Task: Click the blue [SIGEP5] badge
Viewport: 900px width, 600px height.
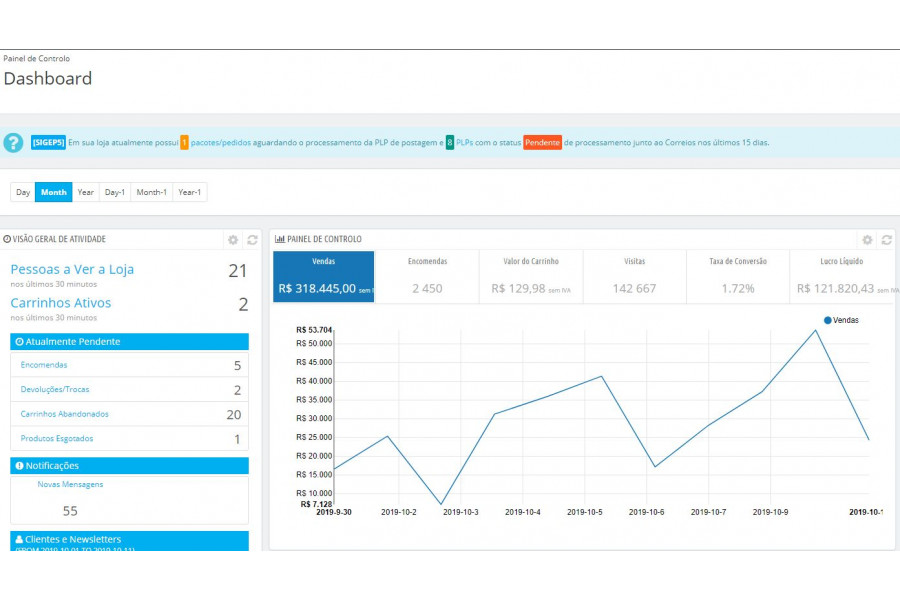Action: click(48, 142)
